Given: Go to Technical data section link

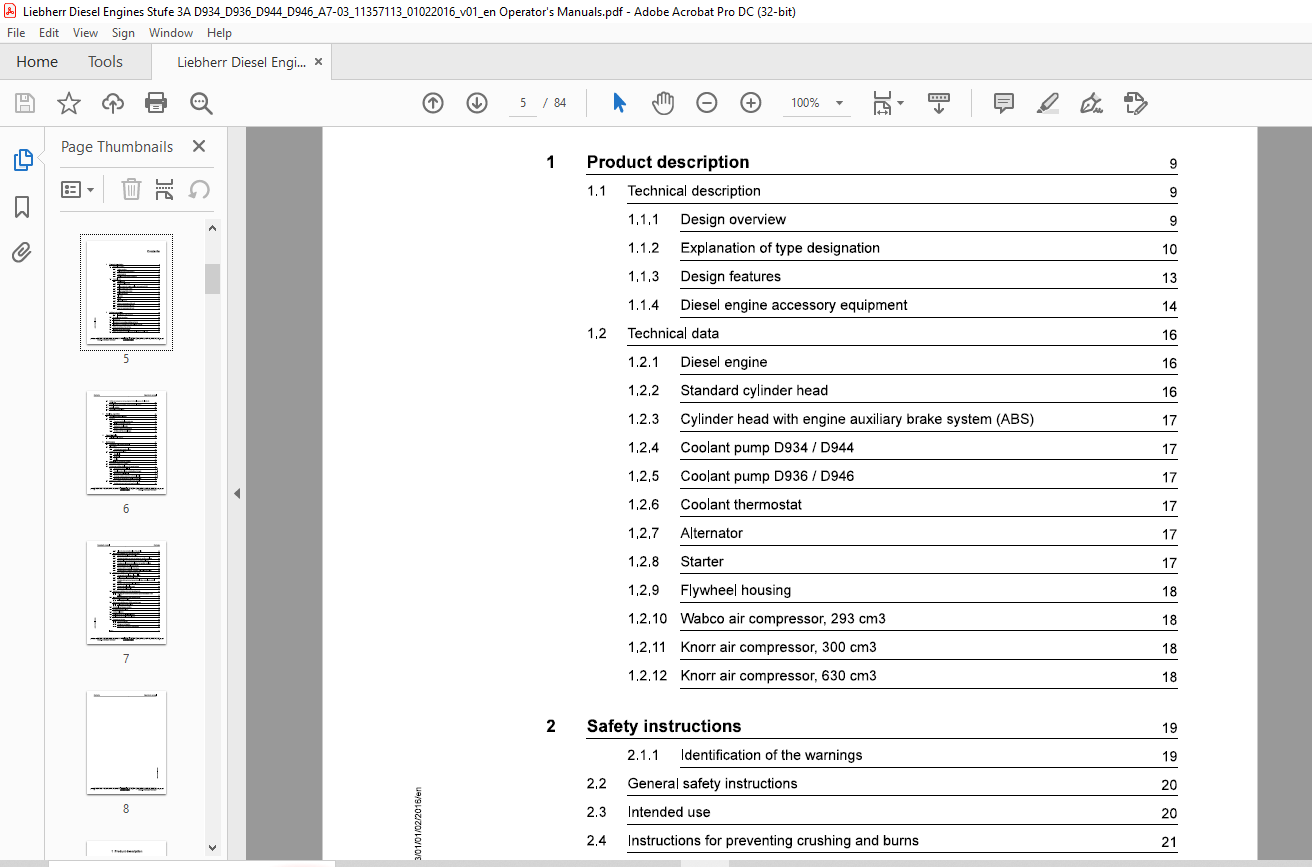Looking at the screenshot, I should (673, 333).
